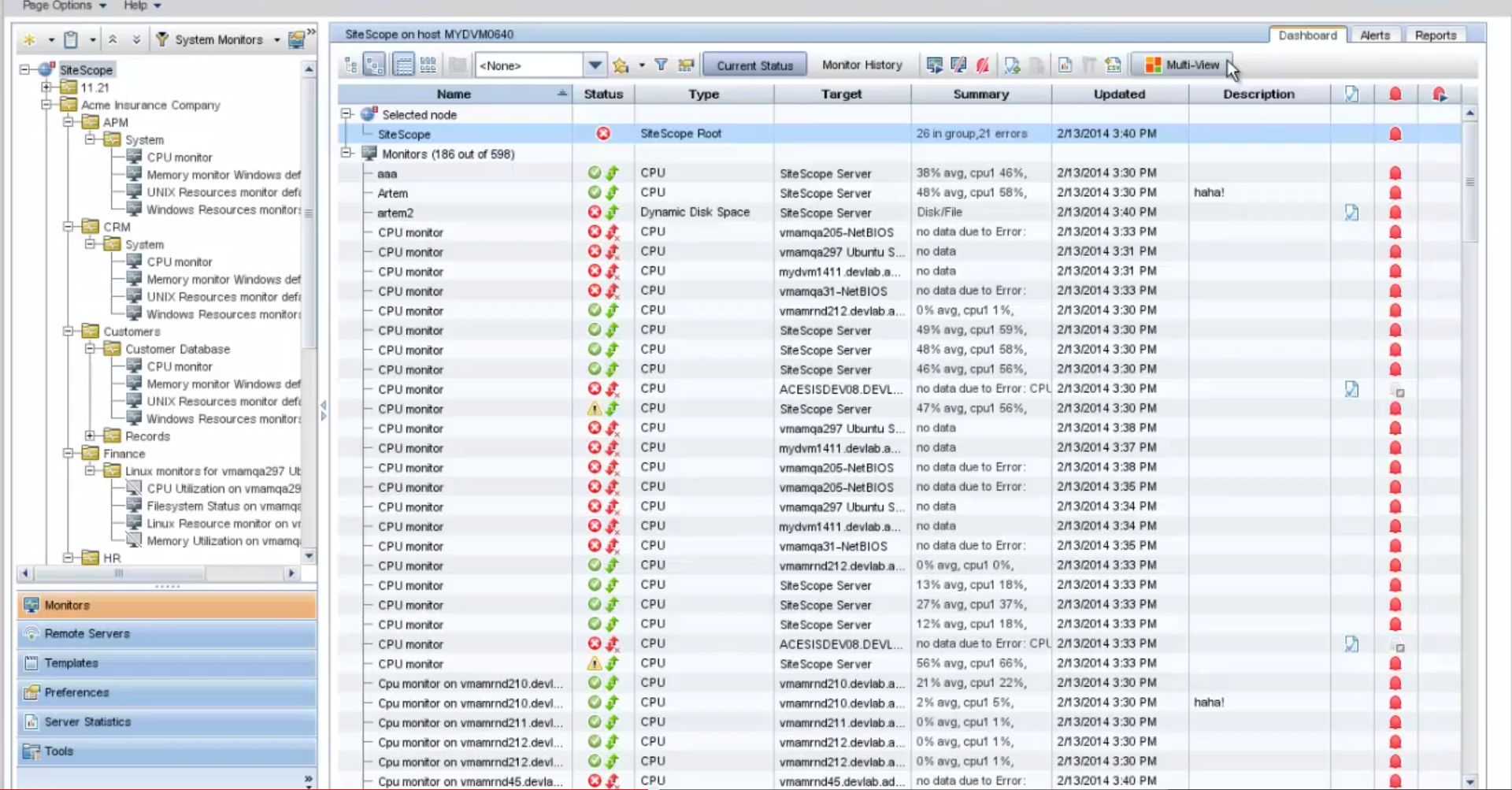The height and width of the screenshot is (790, 1512).
Task: Click the tree horizontal scrollbar right arrow
Action: (x=291, y=573)
